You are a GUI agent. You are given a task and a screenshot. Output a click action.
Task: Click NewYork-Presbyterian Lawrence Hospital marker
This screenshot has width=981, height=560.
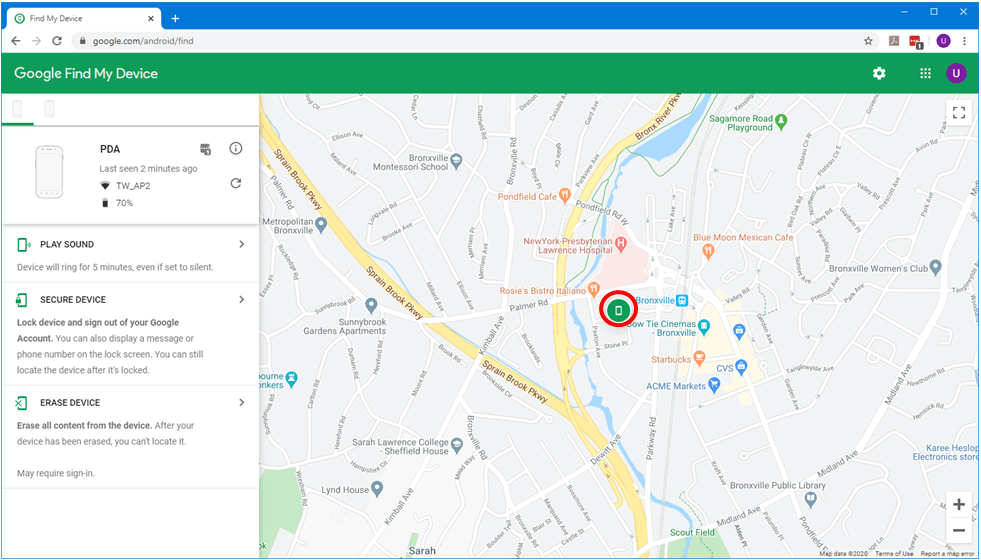point(621,243)
